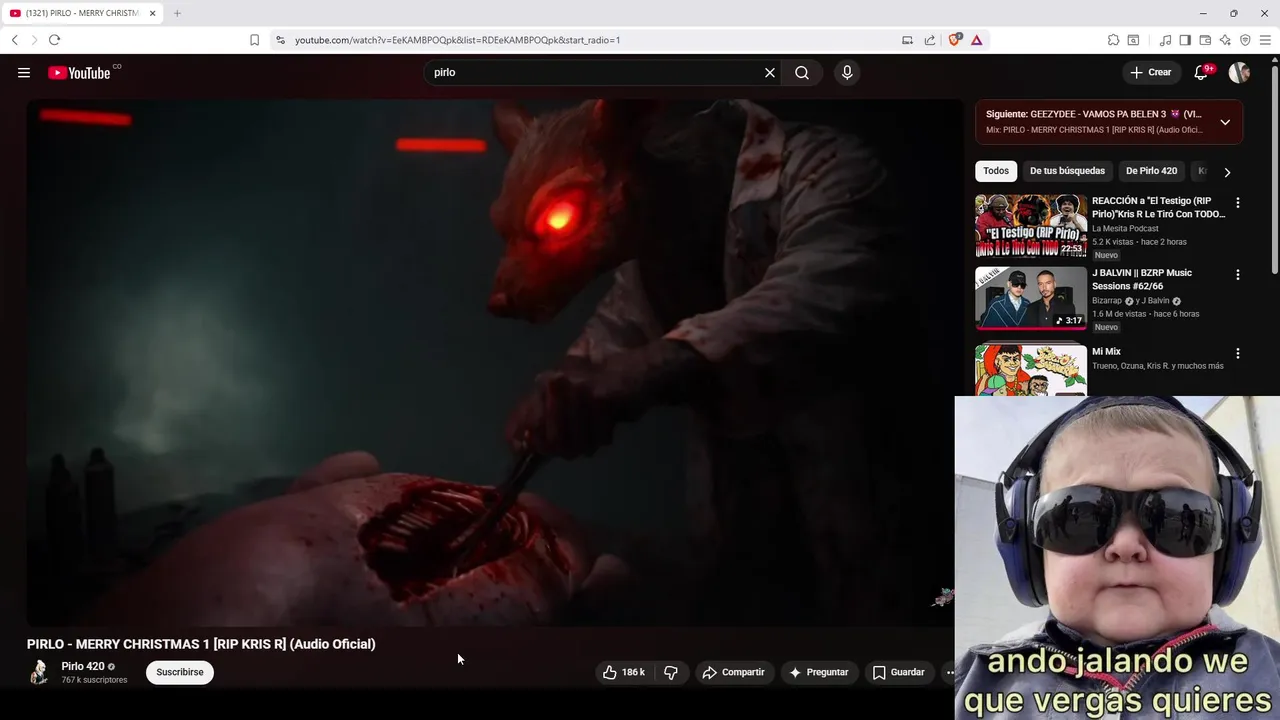Select the De tus búsquedas chip

pos(1067,171)
